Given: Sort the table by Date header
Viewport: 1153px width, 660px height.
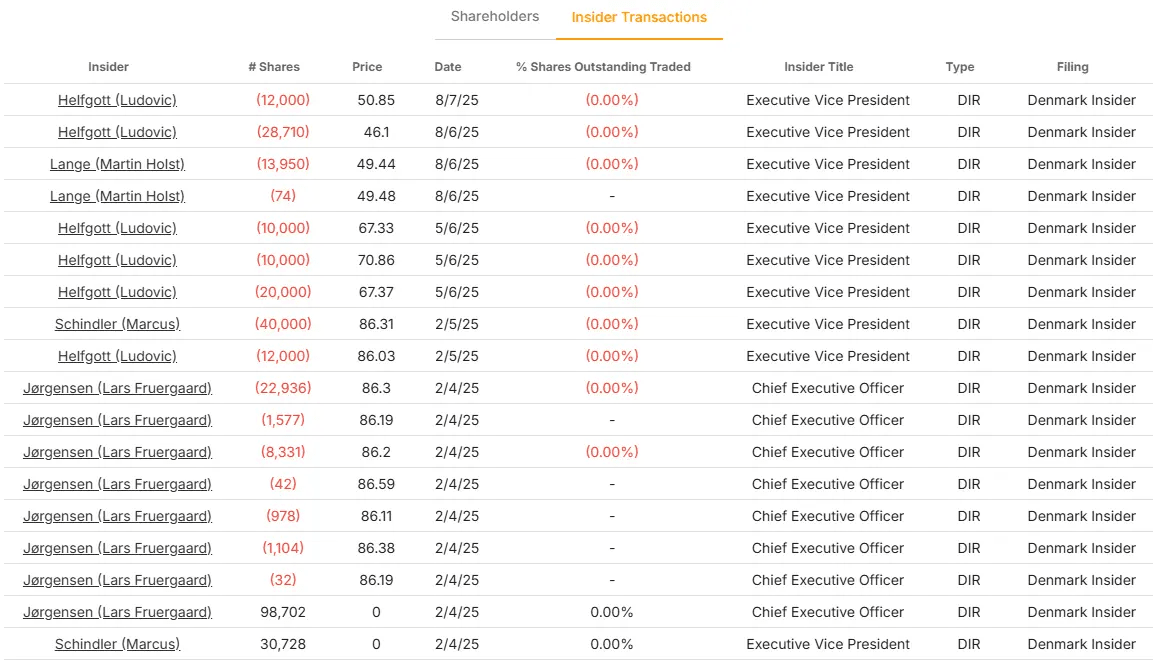Looking at the screenshot, I should (448, 67).
